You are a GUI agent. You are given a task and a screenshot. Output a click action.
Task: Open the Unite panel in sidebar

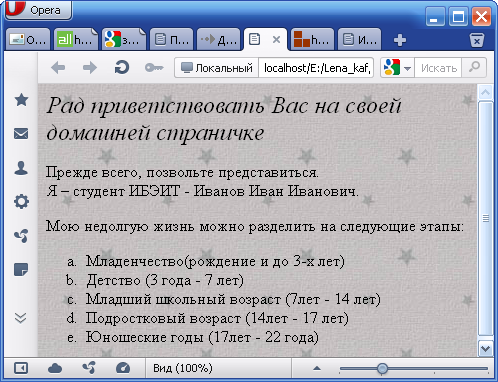(21, 236)
